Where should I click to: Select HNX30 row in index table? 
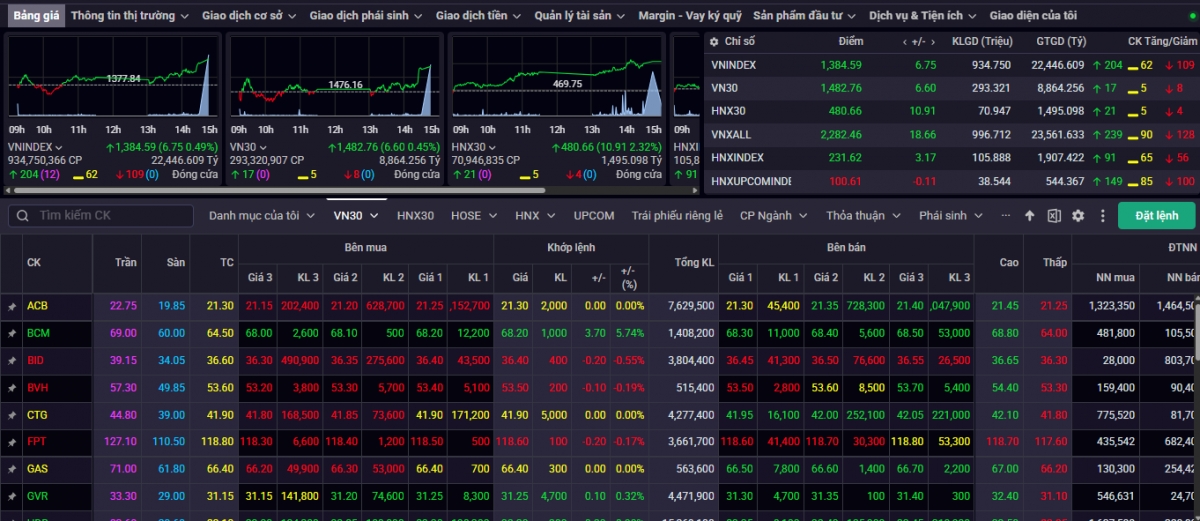pos(951,111)
